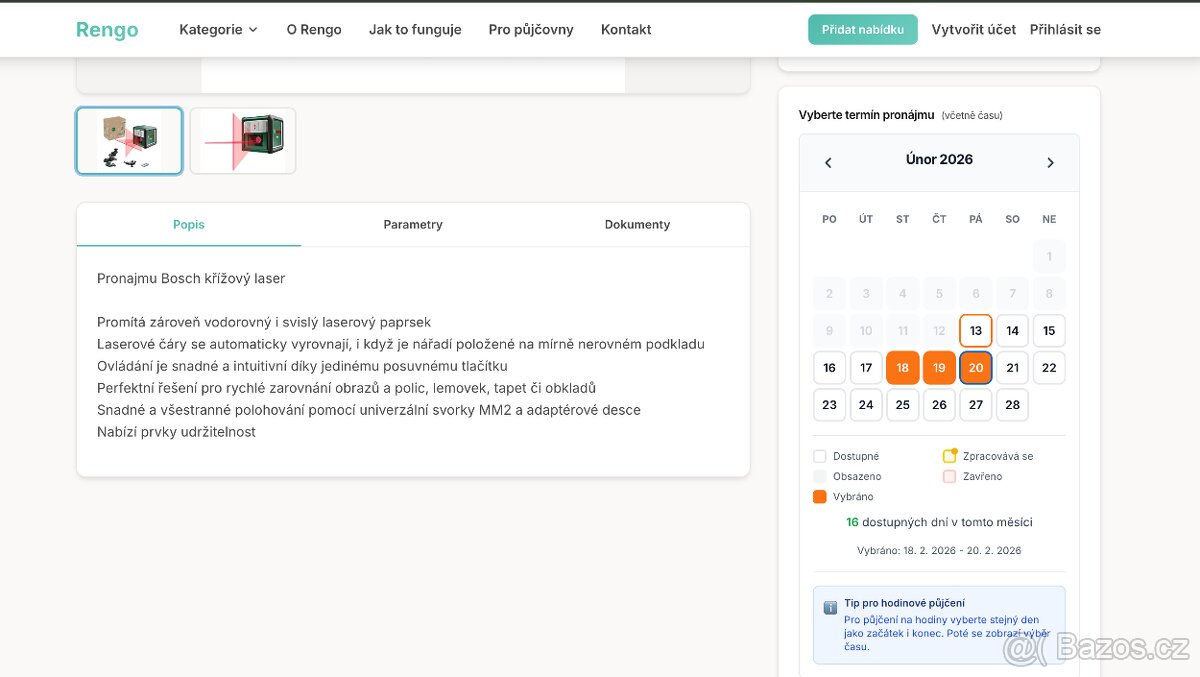Click the info icon in hourly tip

(x=830, y=608)
